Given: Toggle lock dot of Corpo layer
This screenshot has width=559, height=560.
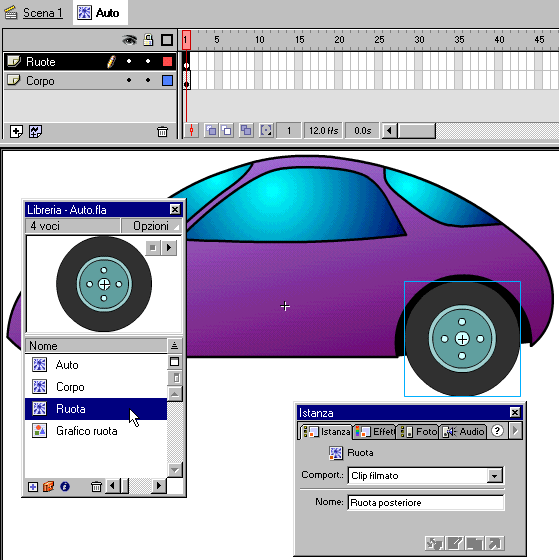Looking at the screenshot, I should pos(148,80).
